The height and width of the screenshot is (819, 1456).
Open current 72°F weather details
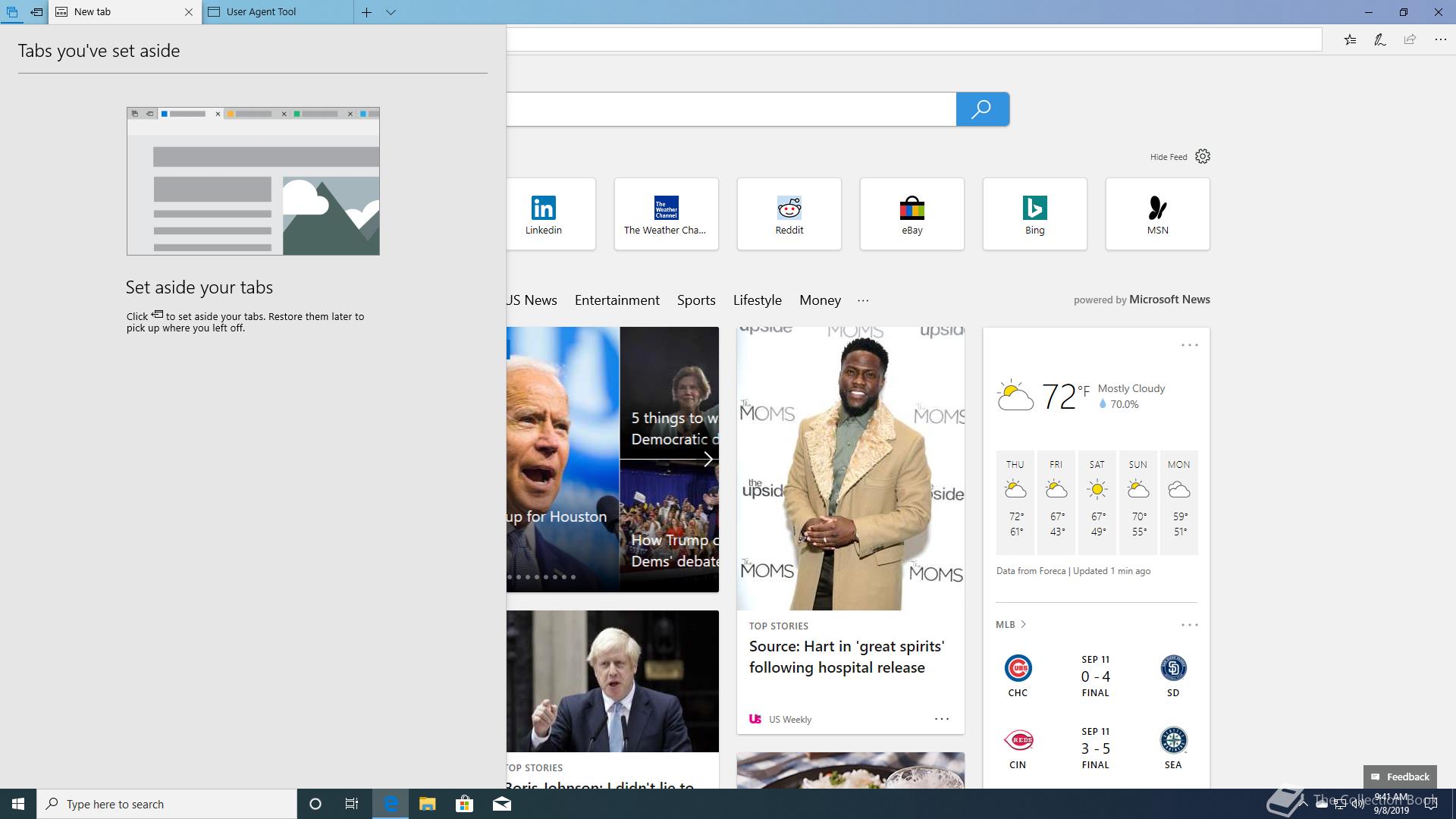[1081, 396]
